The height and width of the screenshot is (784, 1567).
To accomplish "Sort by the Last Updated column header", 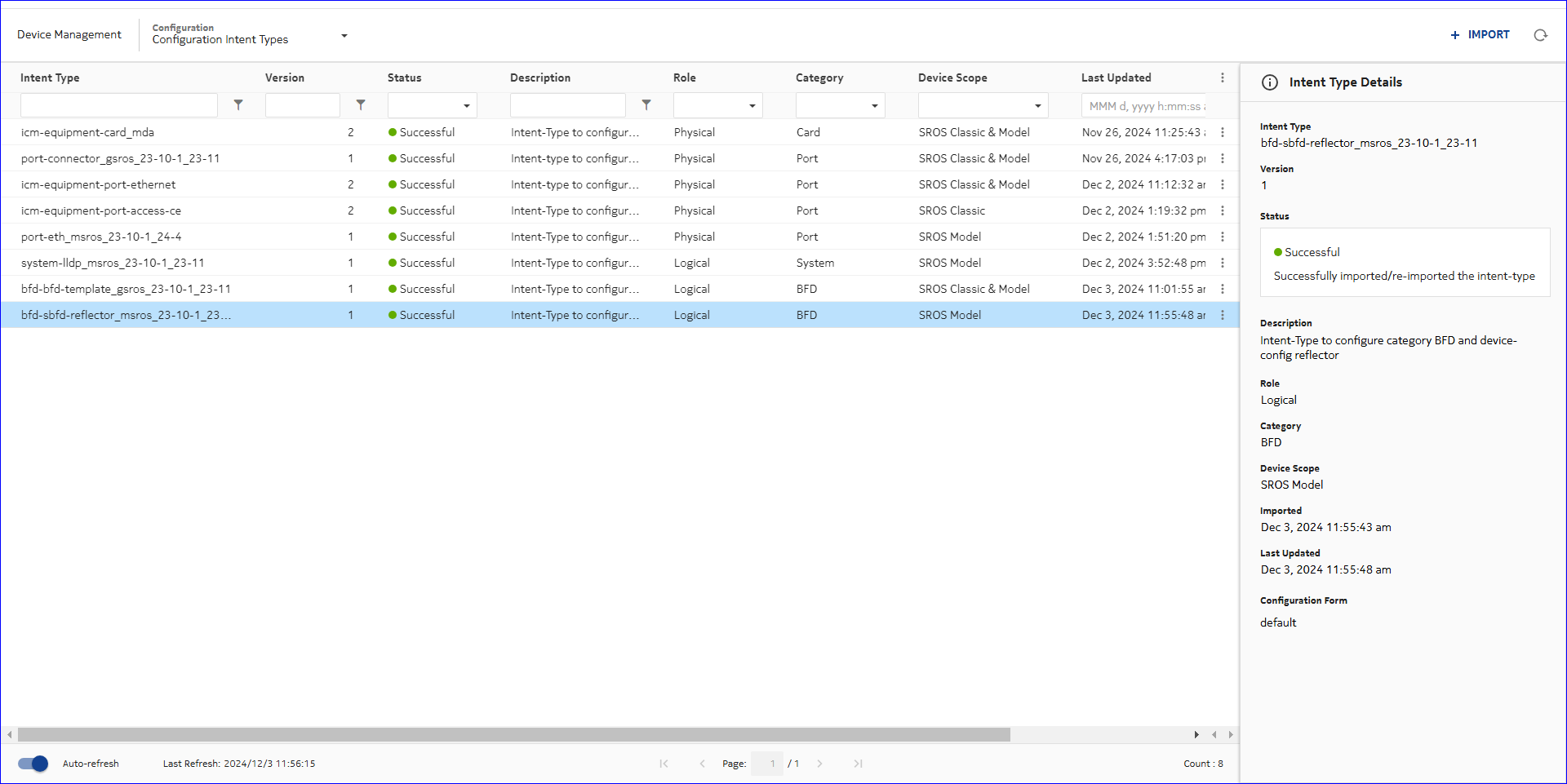I will [1116, 78].
